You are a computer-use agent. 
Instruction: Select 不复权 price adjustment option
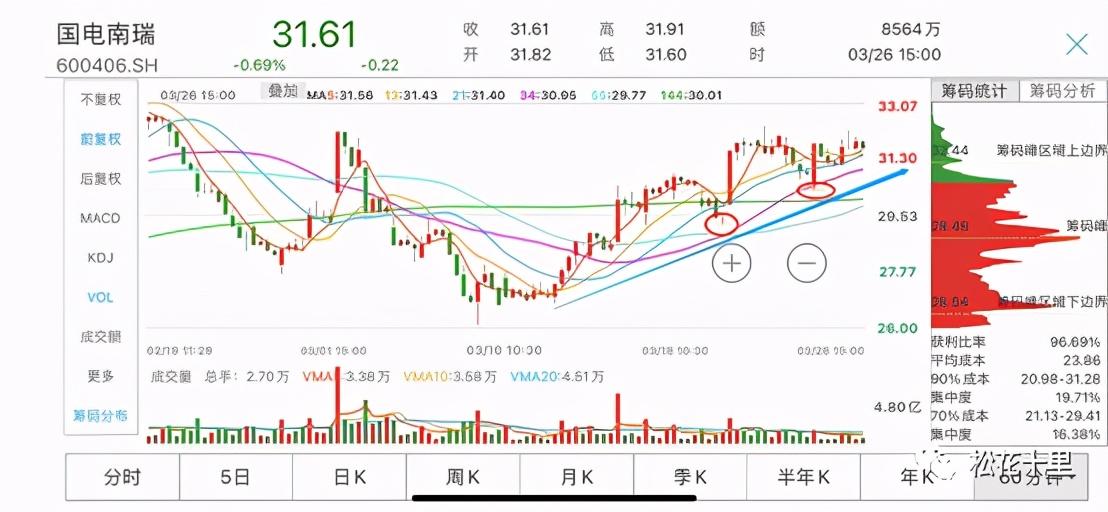coord(101,100)
